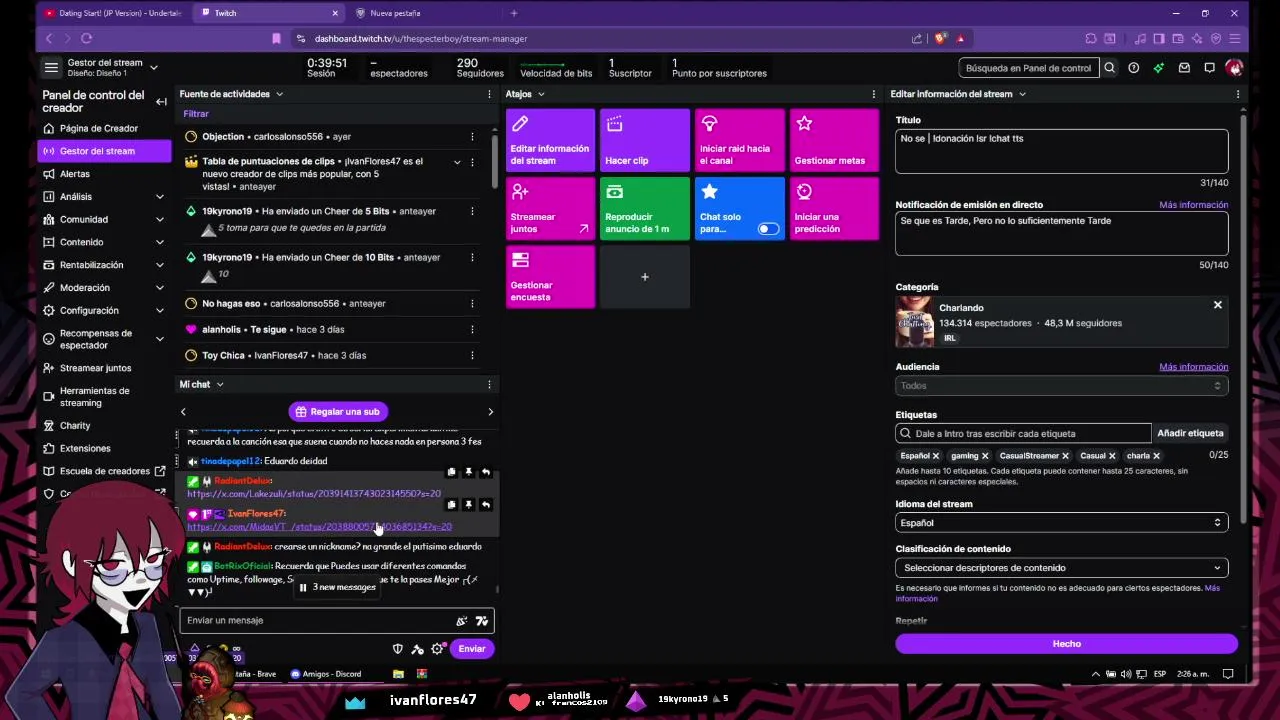Viewport: 1280px width, 720px height.
Task: Expand the Moderación sidebar section
Action: click(104, 288)
